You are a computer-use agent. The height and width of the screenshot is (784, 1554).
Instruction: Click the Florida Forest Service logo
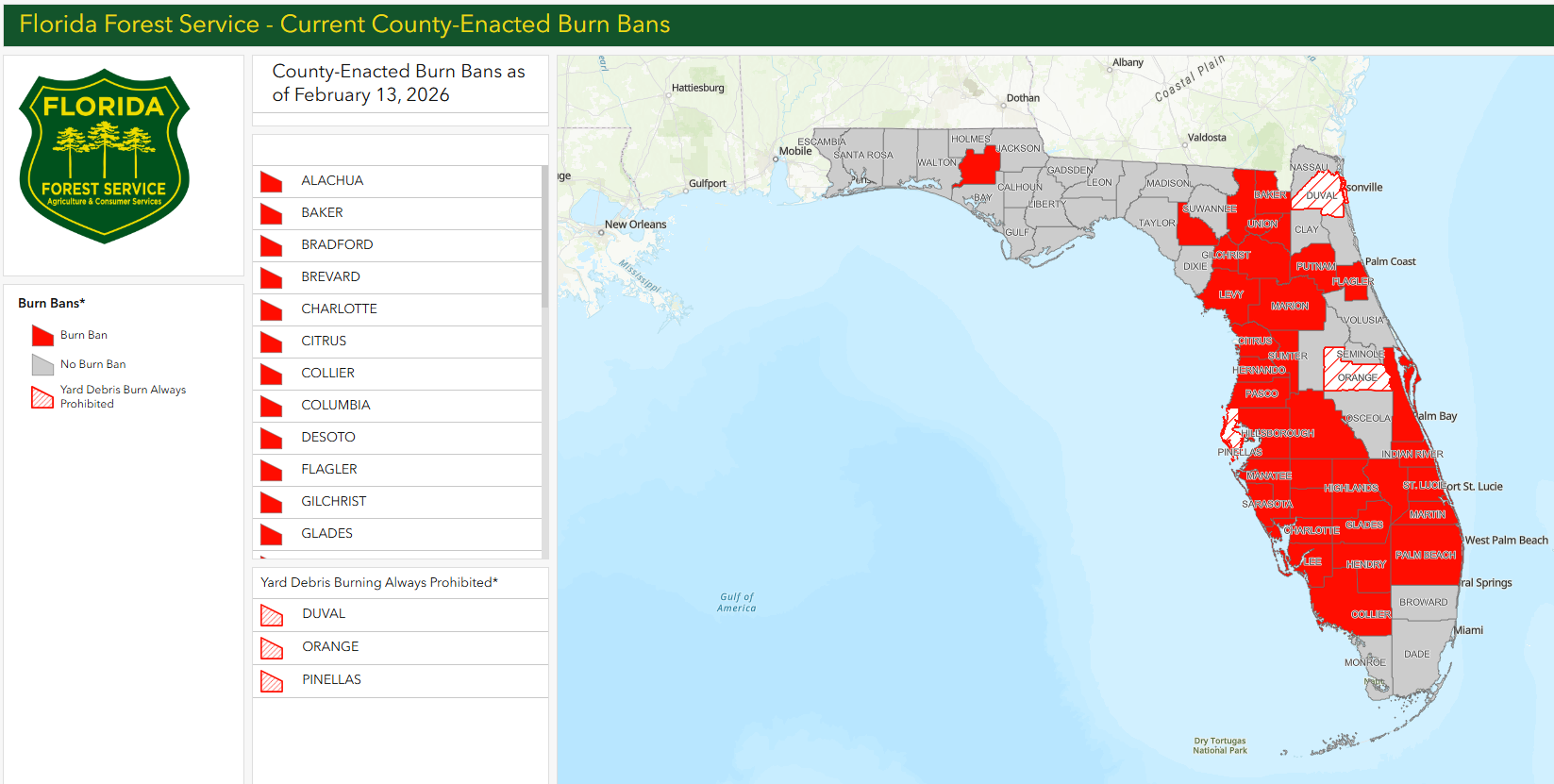click(105, 156)
